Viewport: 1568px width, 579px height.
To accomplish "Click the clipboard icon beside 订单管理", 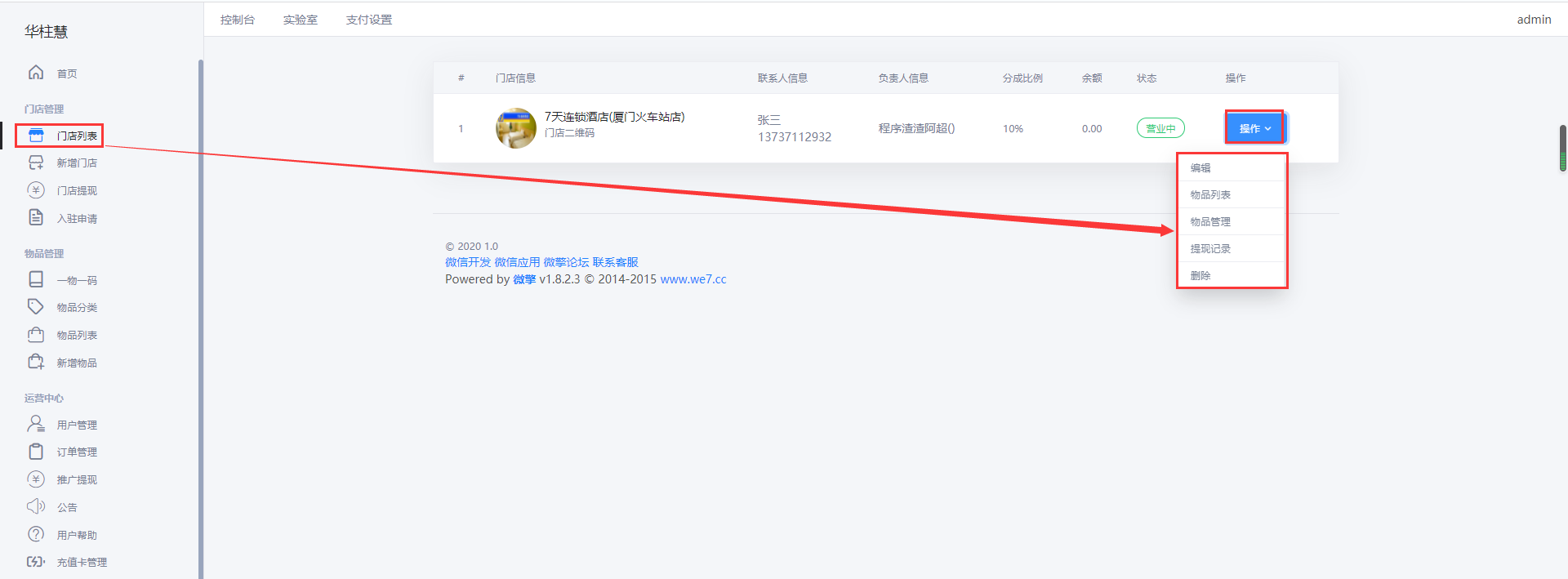I will (x=36, y=452).
